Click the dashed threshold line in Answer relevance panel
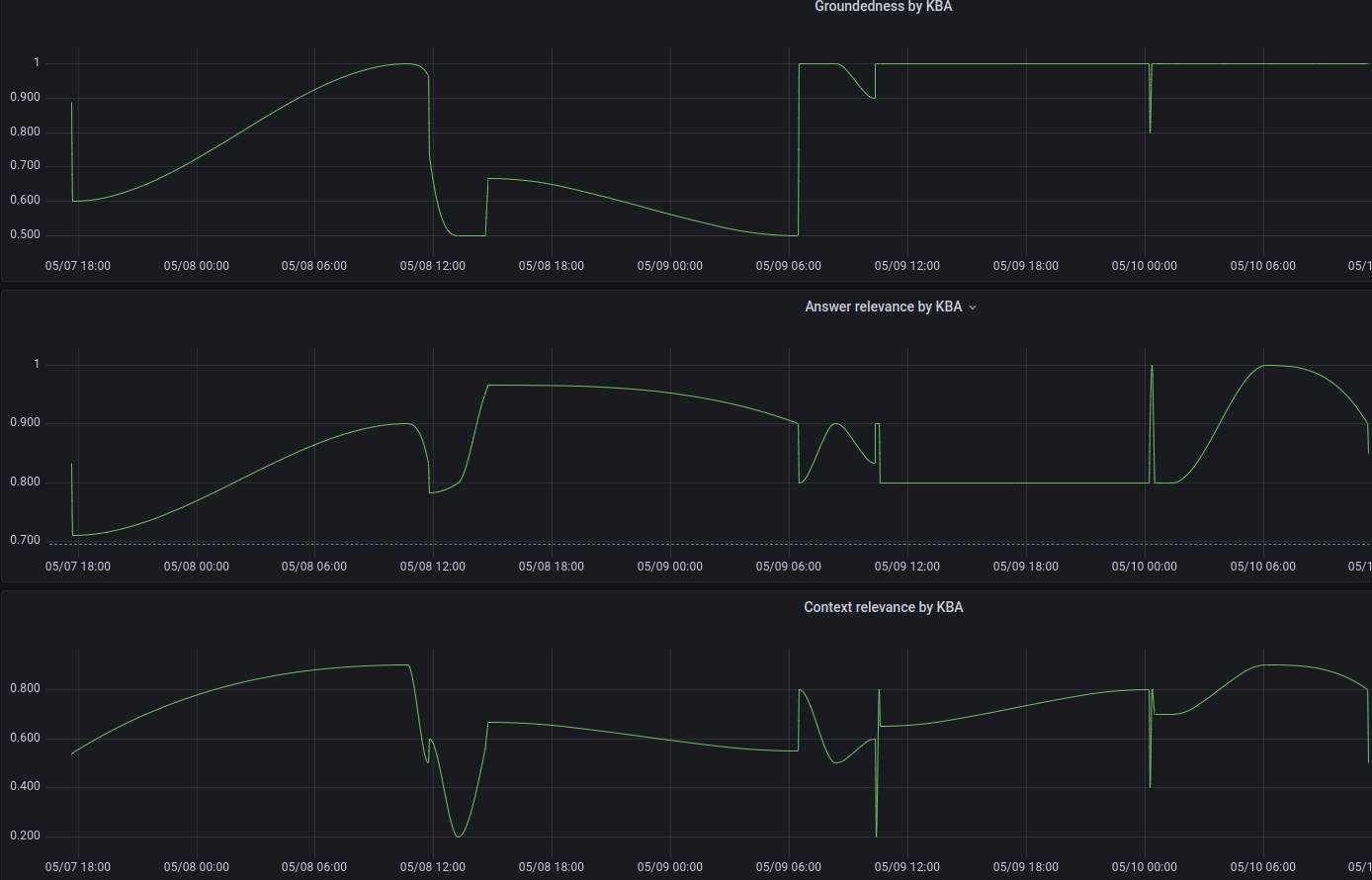This screenshot has height=880, width=1372. 692,544
